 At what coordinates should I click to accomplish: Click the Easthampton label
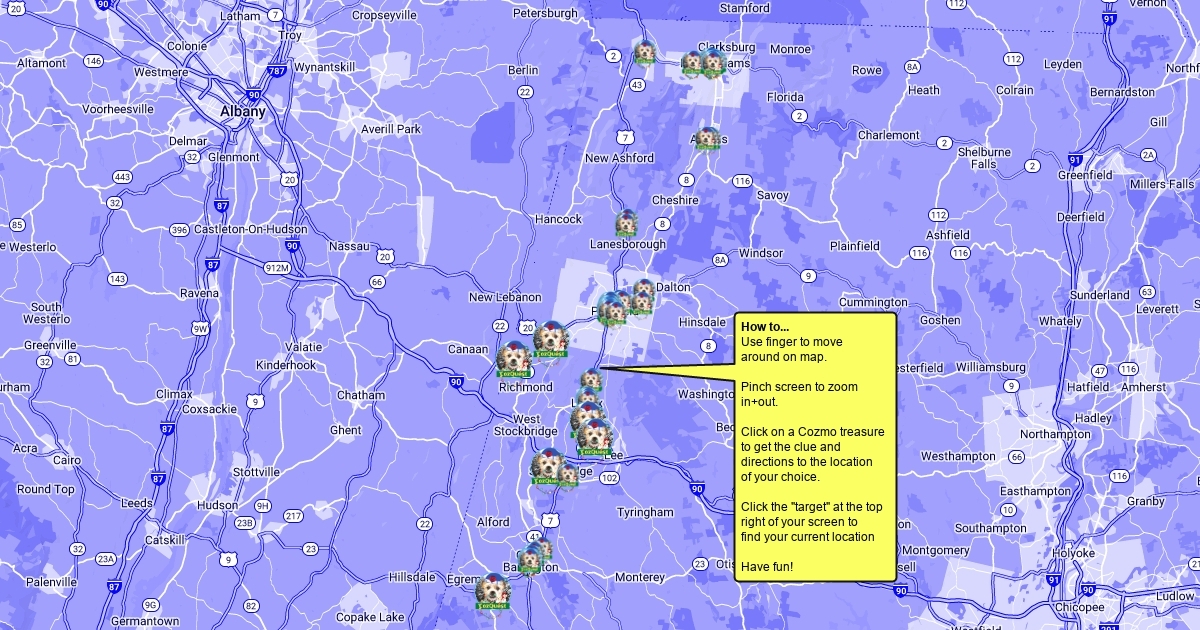(1035, 491)
